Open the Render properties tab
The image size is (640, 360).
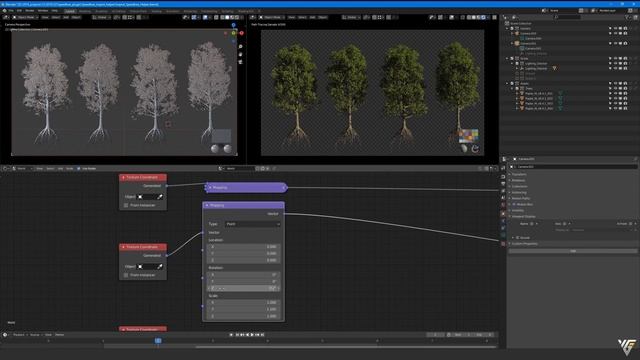503,177
